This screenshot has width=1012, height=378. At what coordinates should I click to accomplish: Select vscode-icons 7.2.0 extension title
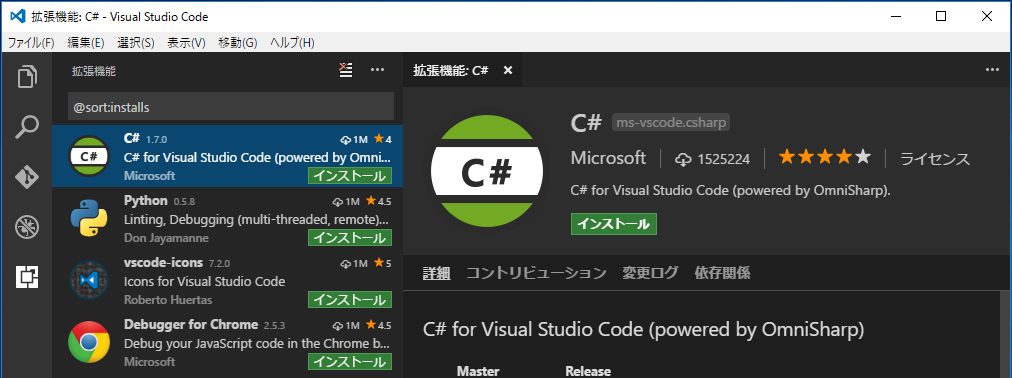coord(176,263)
